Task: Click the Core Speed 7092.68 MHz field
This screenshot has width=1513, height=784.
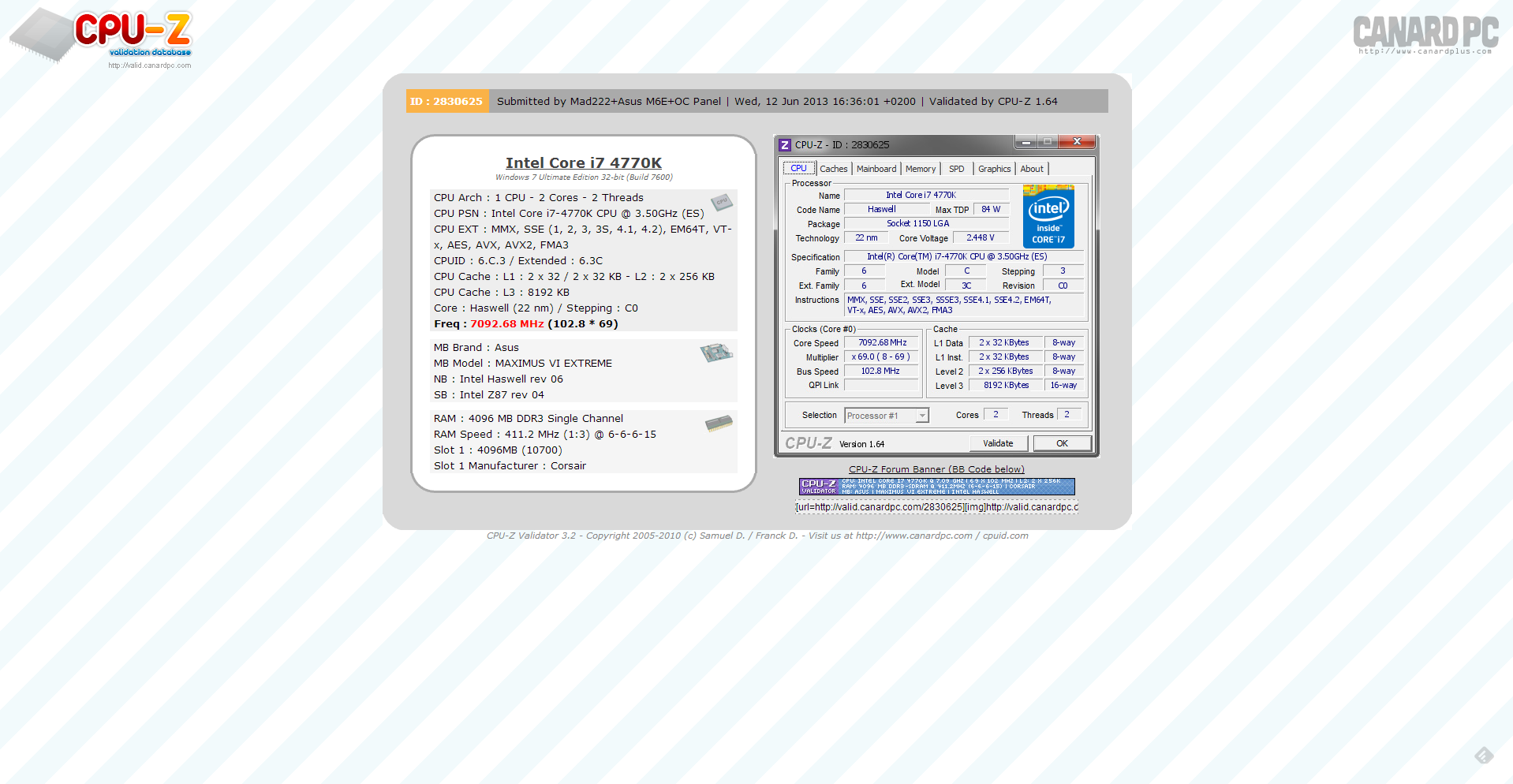Action: [882, 343]
